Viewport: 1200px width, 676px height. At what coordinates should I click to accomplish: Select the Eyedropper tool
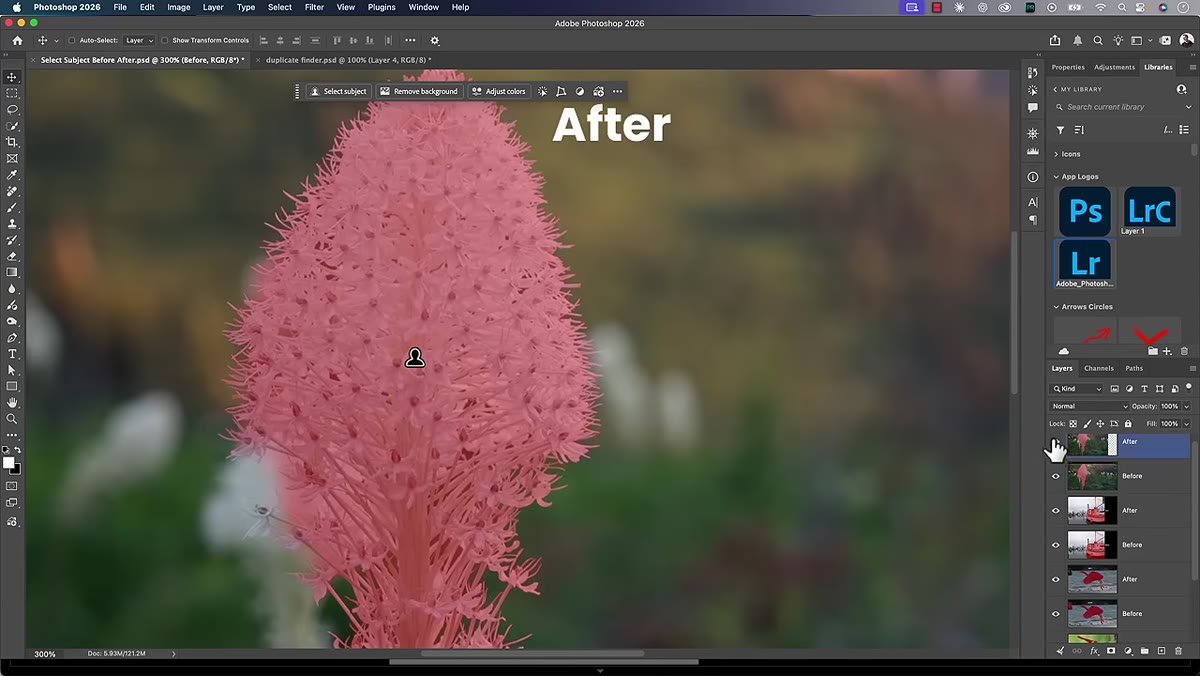click(12, 175)
